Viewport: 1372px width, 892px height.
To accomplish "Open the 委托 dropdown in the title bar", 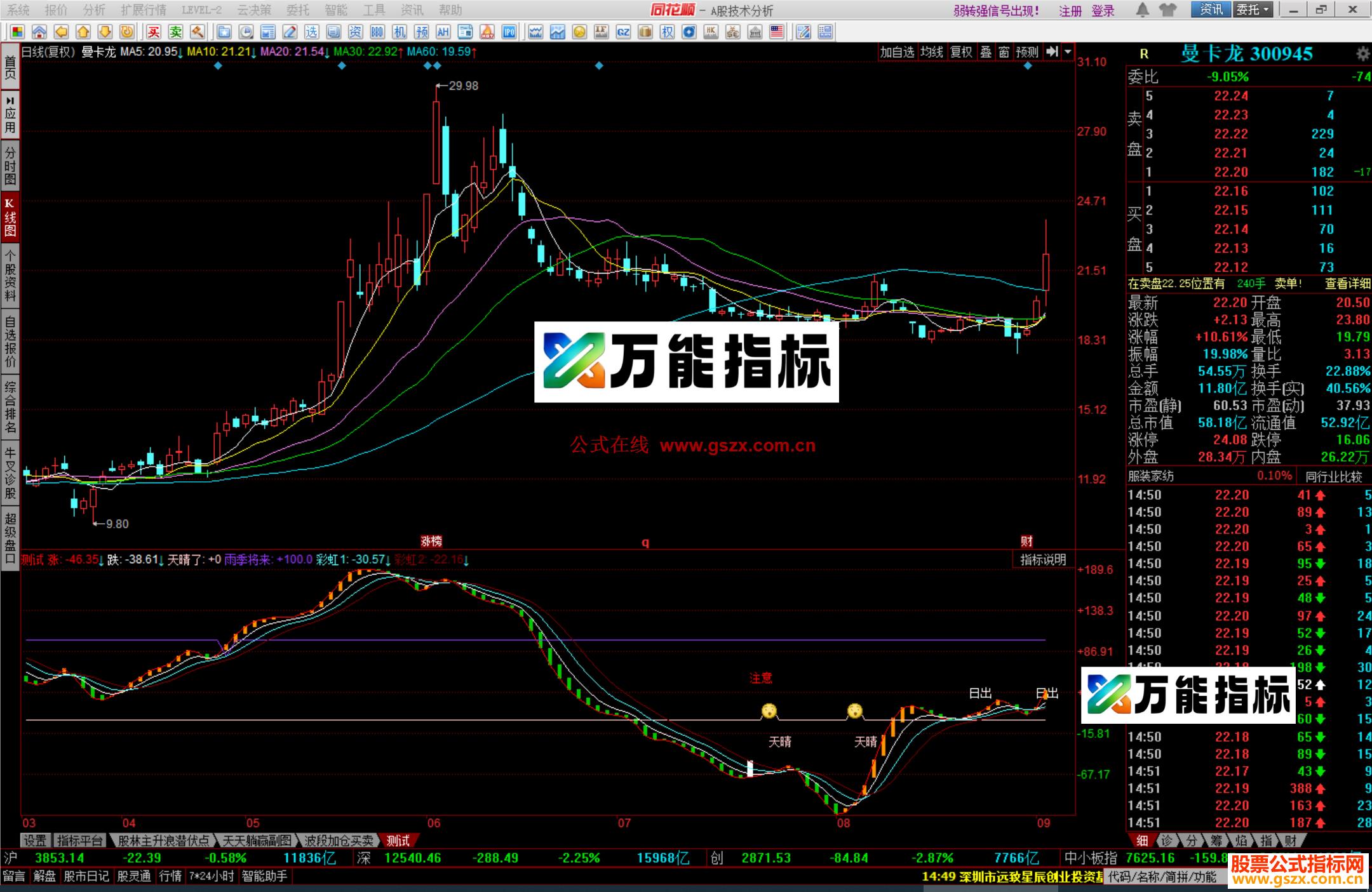I will pos(1254,10).
